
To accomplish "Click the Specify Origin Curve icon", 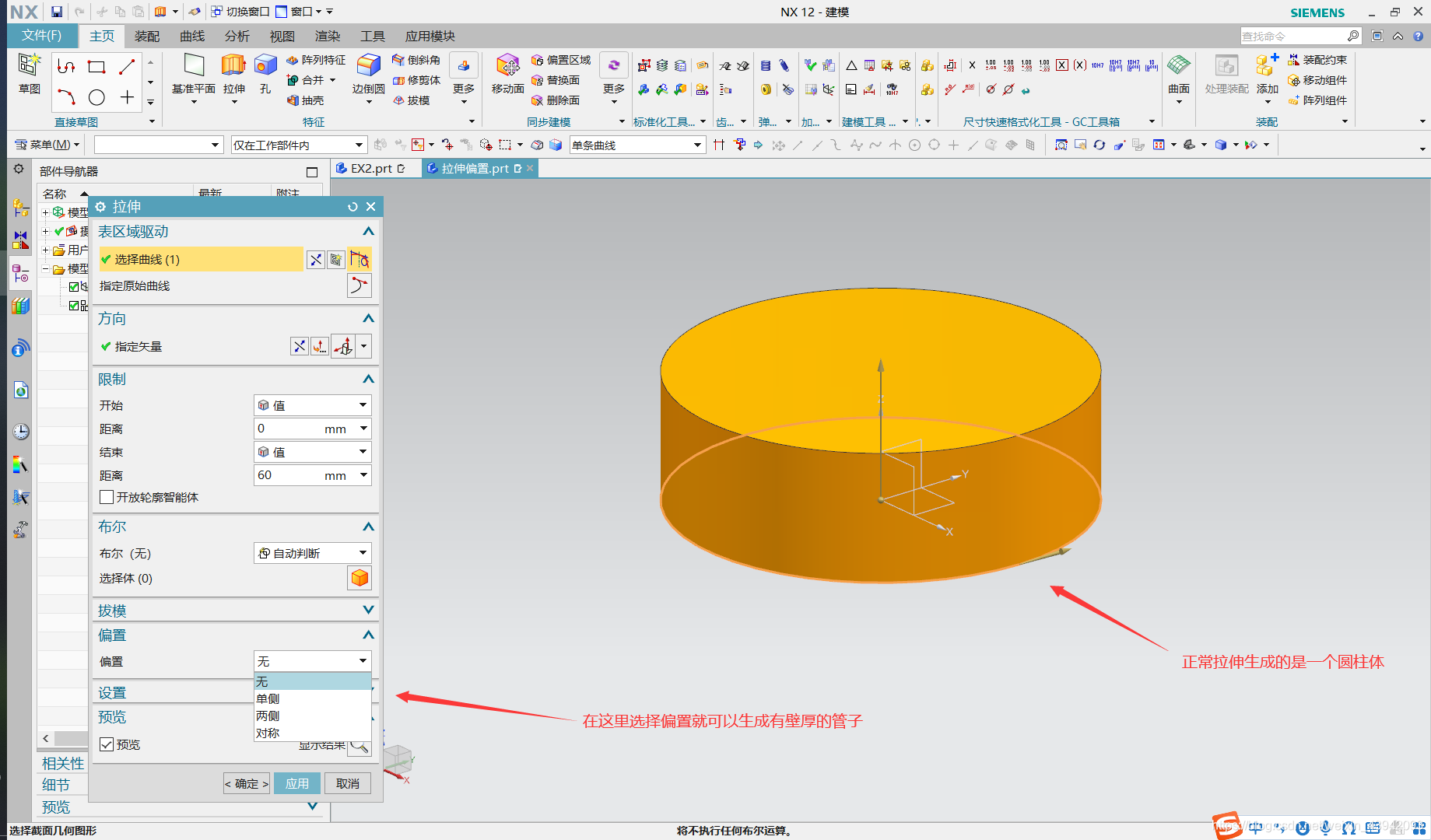I will coord(359,285).
